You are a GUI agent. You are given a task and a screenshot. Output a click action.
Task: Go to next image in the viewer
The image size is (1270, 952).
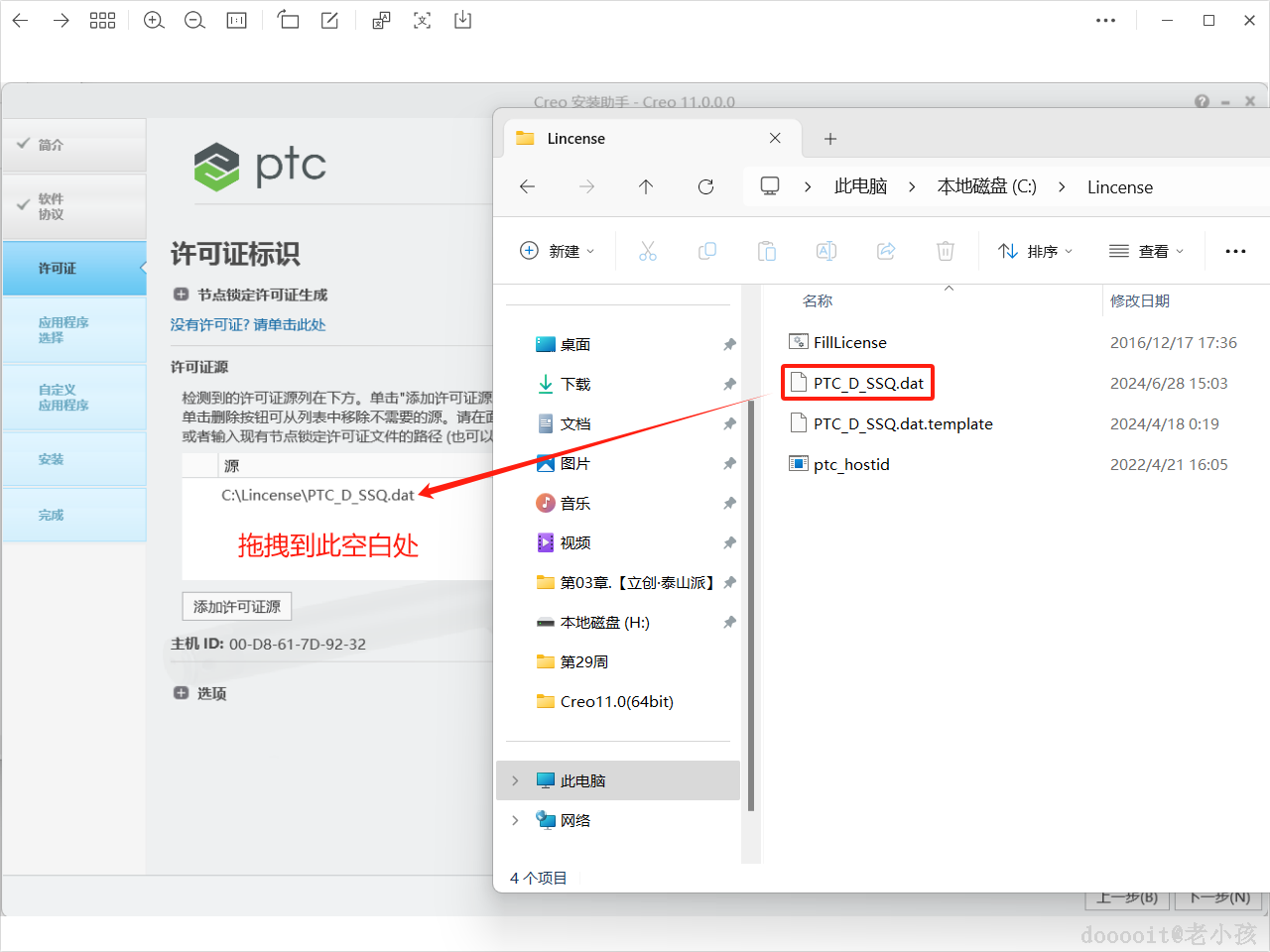[x=62, y=21]
